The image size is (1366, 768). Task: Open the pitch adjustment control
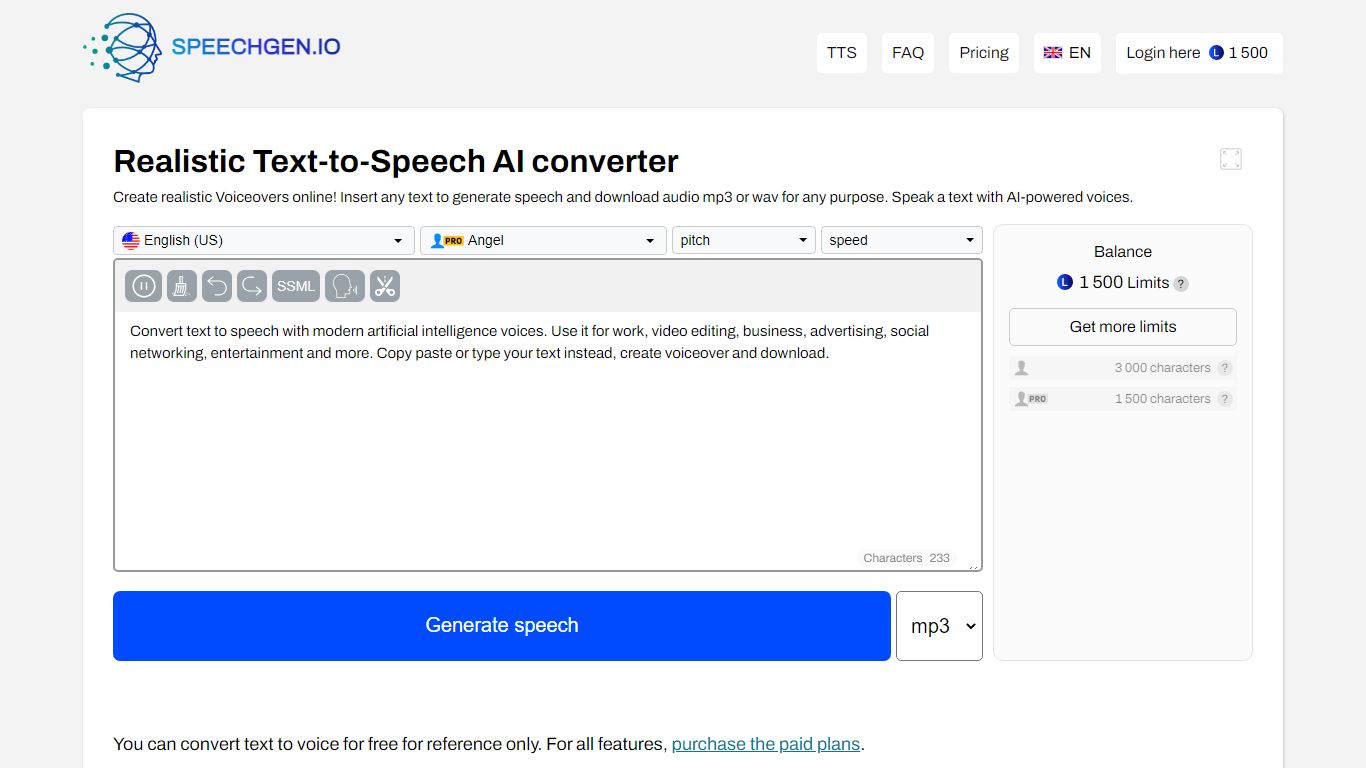(x=742, y=240)
